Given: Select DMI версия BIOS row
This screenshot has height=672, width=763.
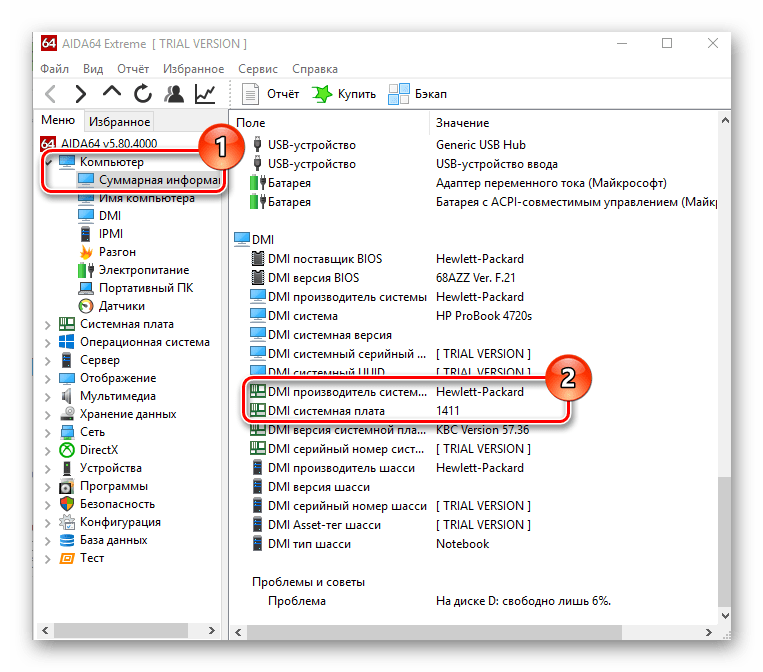Looking at the screenshot, I should tap(474, 277).
